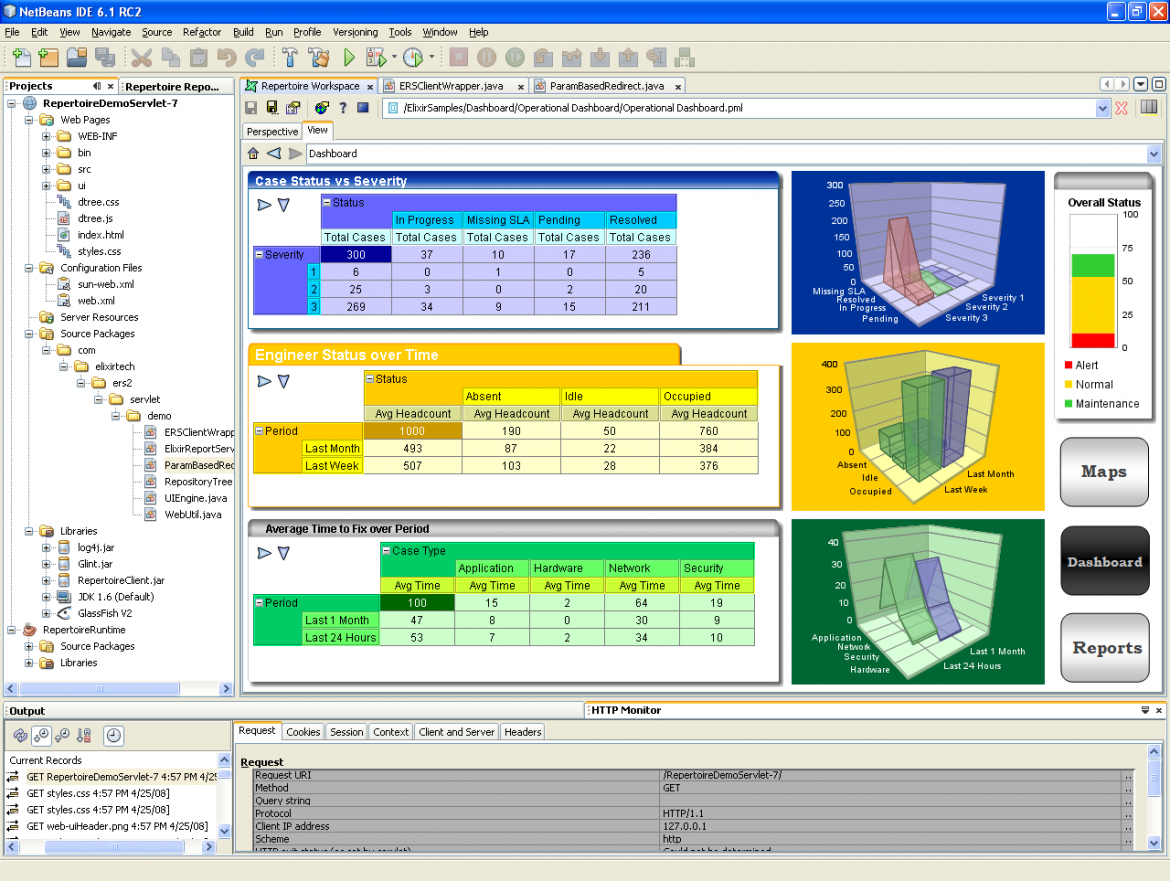1170x881 pixels.
Task: Click the Paste icon in the toolbar
Action: [199, 58]
